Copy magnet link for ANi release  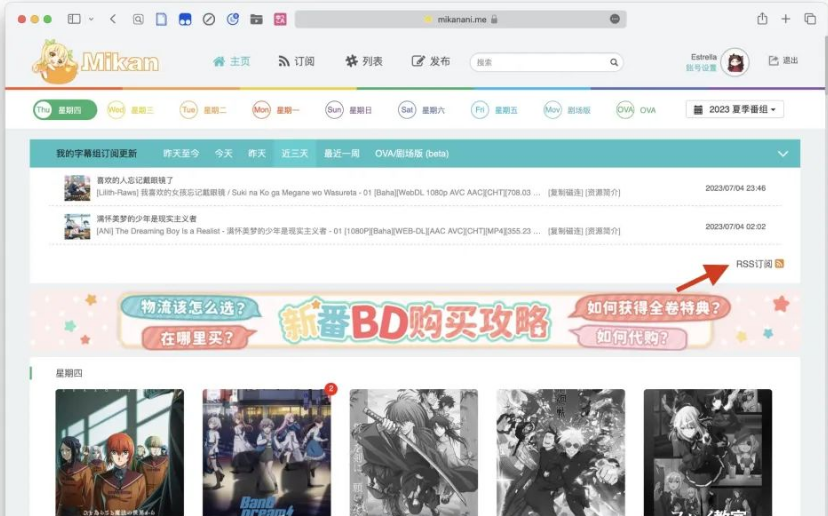click(565, 231)
